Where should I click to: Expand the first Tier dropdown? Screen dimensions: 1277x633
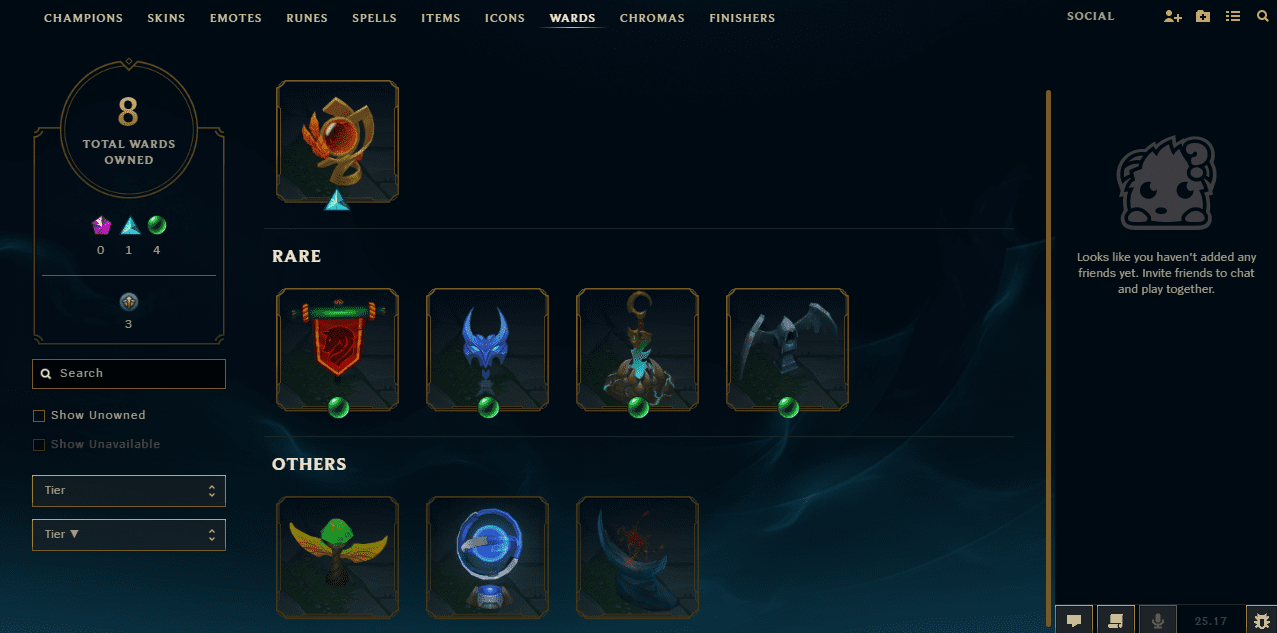point(129,491)
